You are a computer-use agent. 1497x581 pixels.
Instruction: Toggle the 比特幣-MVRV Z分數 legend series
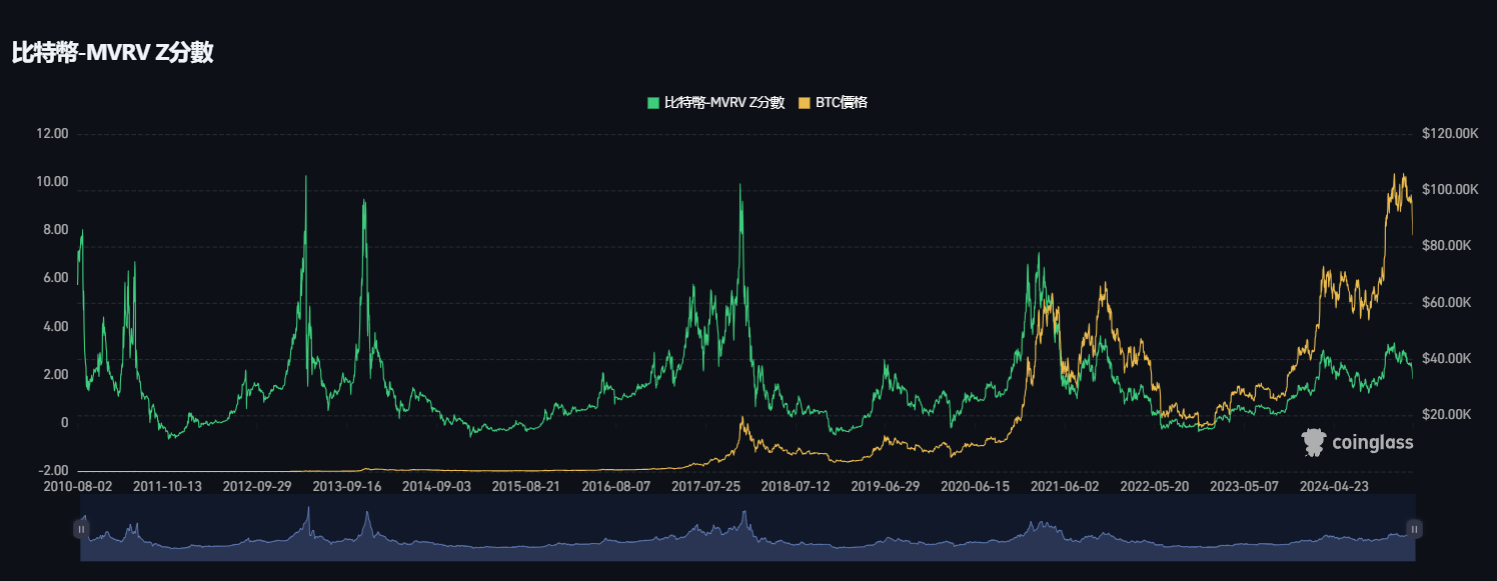click(724, 102)
